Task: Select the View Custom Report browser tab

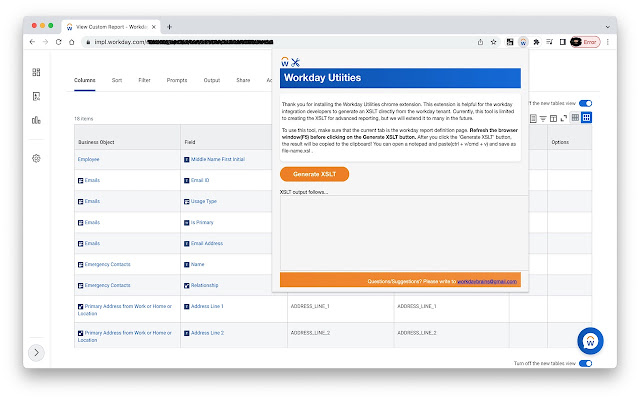Action: tap(111, 27)
